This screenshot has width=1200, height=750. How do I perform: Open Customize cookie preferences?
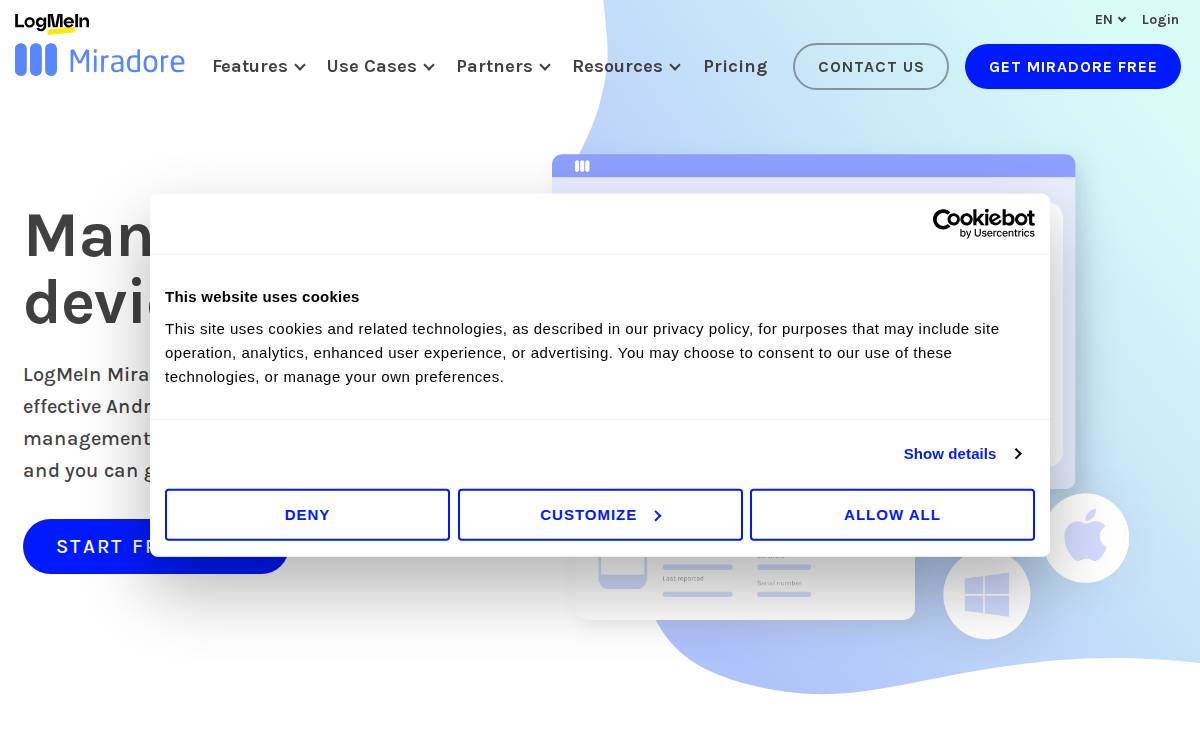tap(600, 515)
